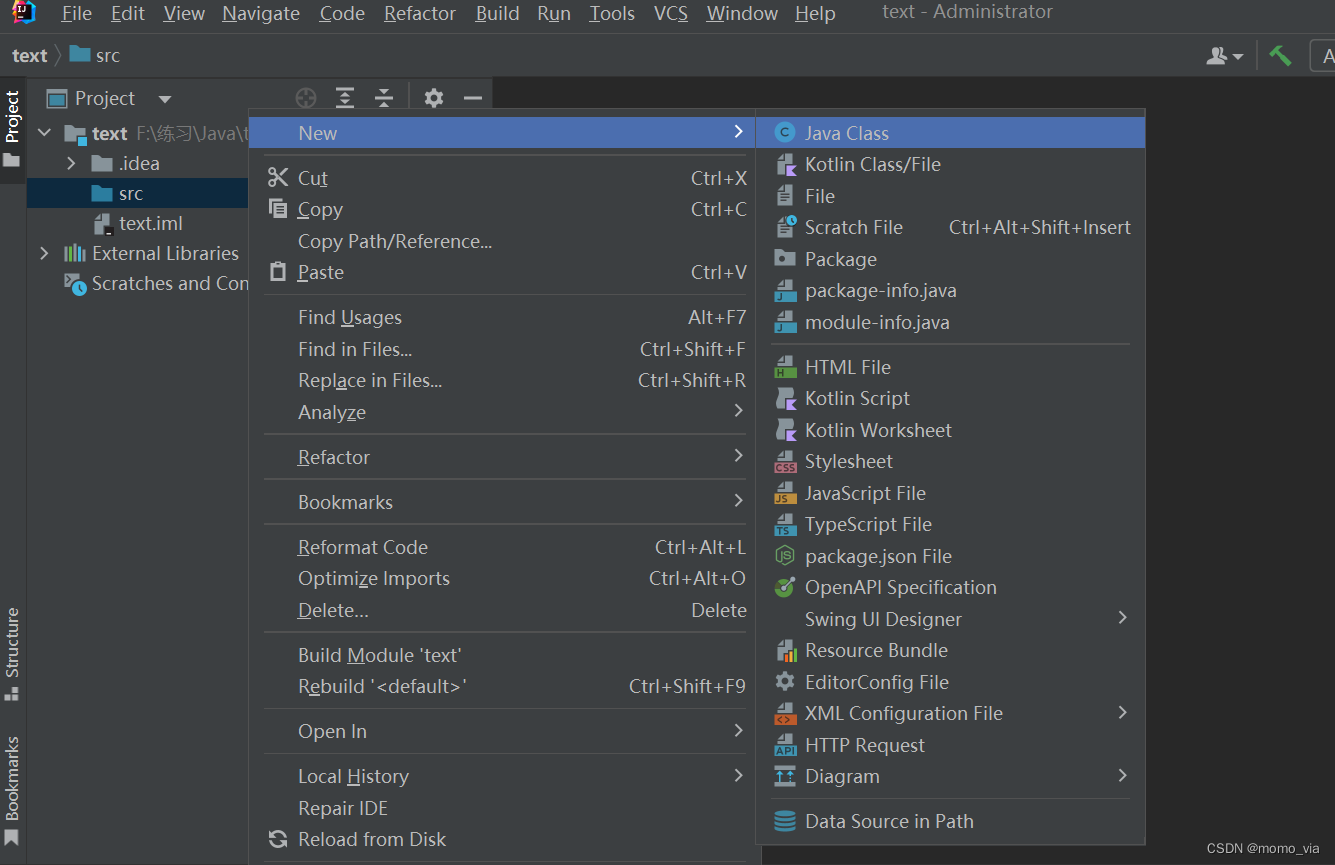This screenshot has height=865, width=1335.
Task: Expand the Analyze submenu
Action: tap(502, 412)
